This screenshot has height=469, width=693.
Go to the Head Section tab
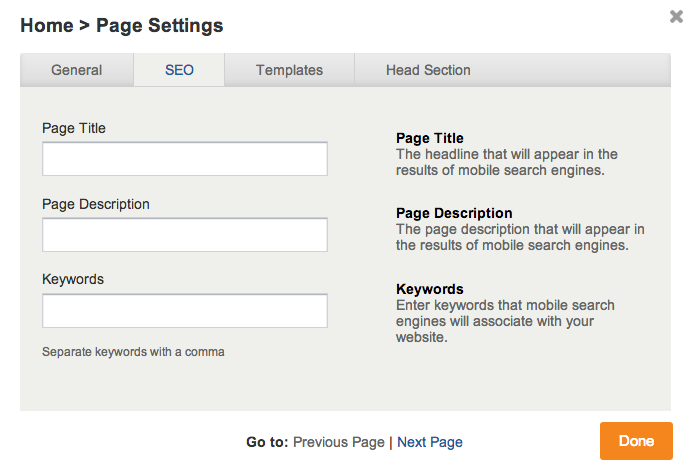[x=428, y=70]
